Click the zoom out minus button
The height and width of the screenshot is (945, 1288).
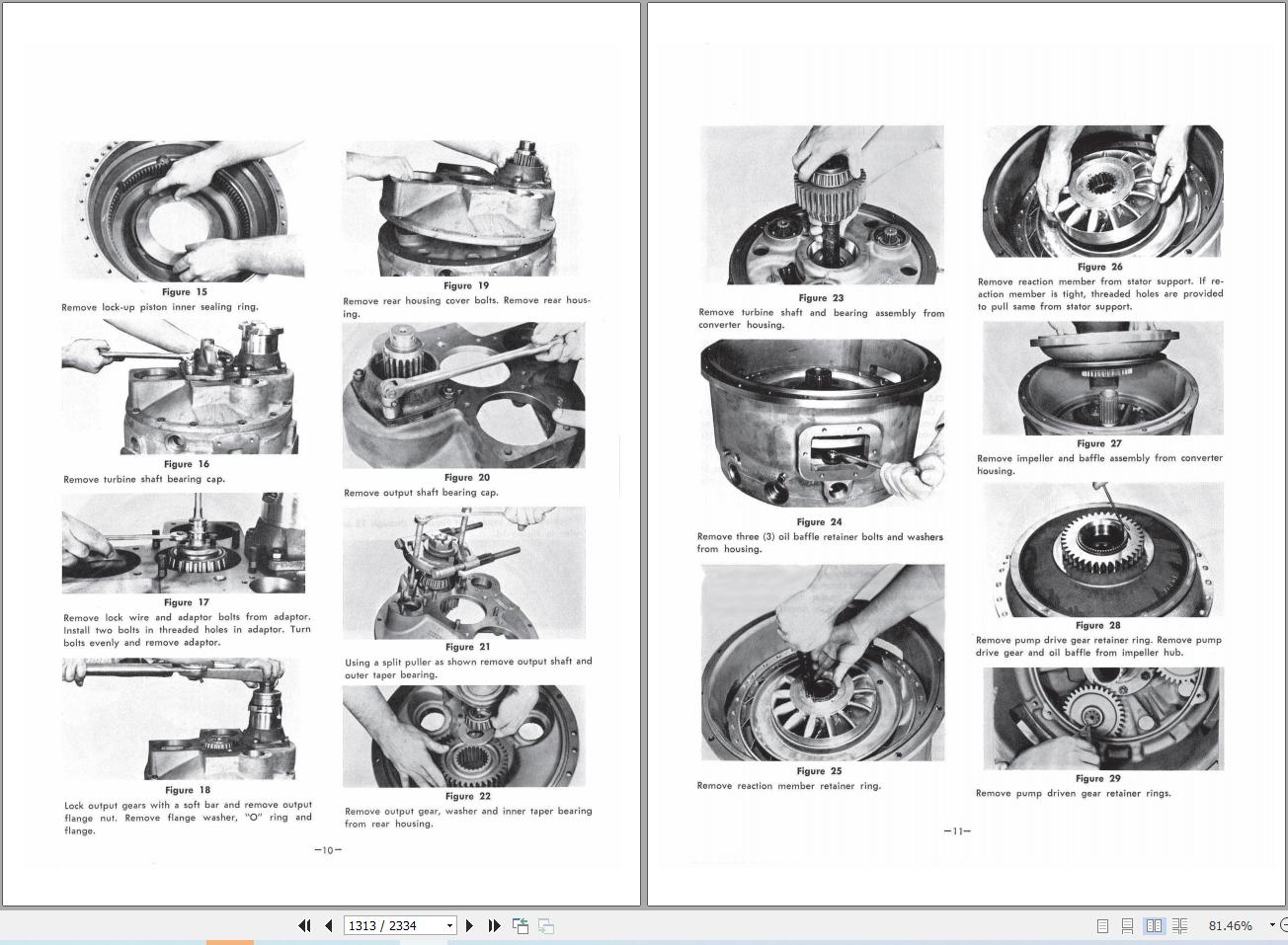1283,925
